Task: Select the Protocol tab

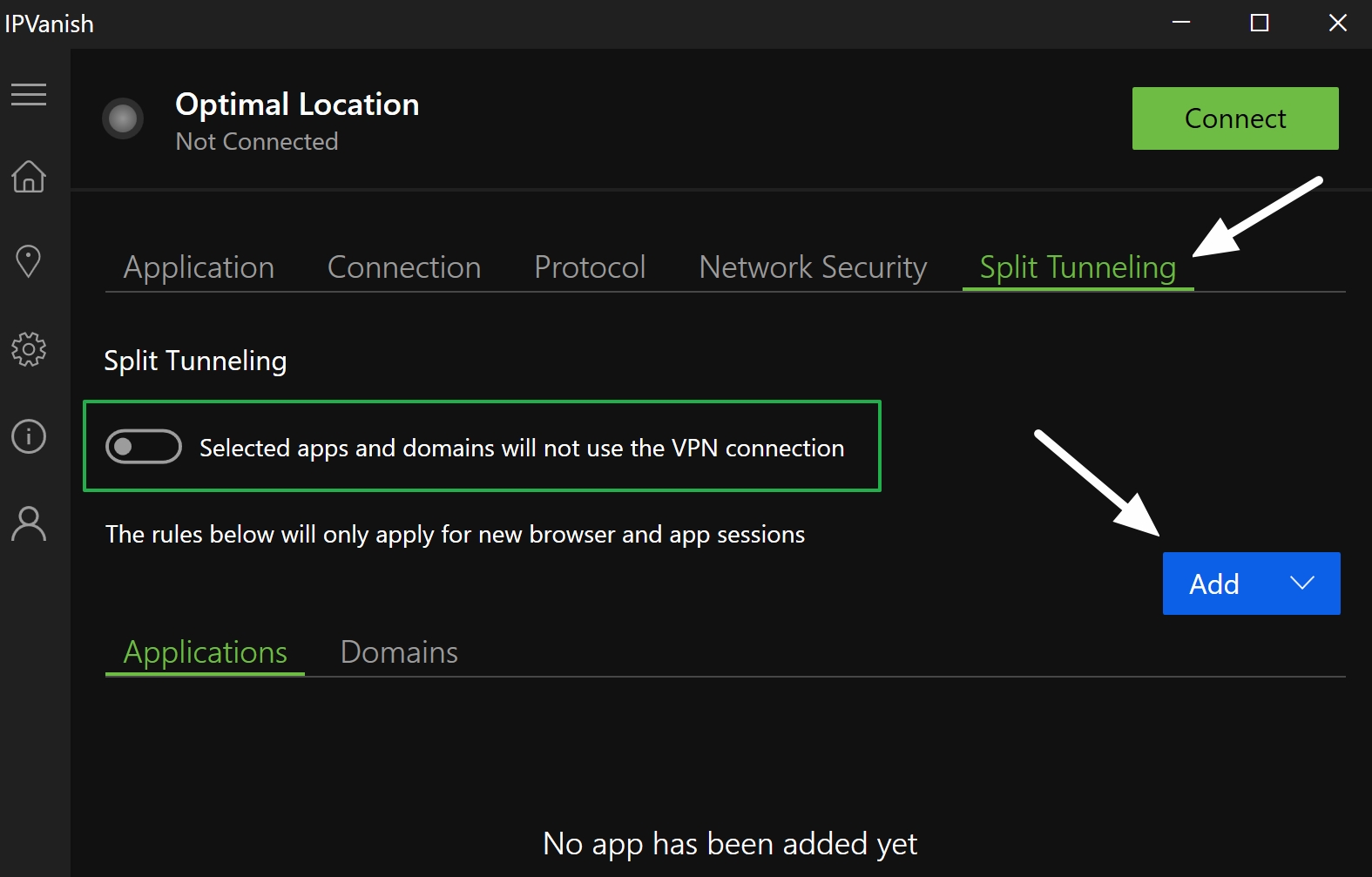Action: [590, 267]
